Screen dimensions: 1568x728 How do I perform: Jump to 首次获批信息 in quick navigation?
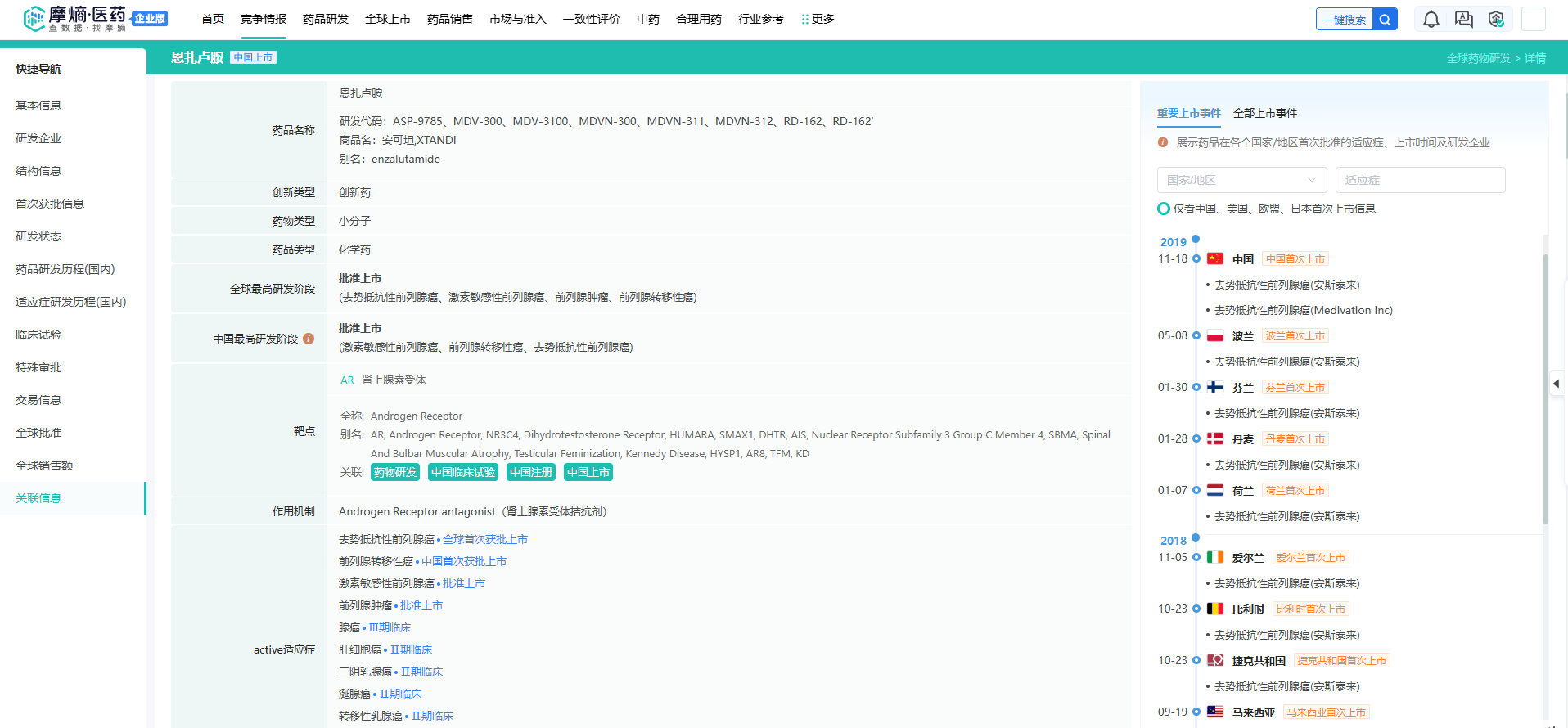pos(50,204)
